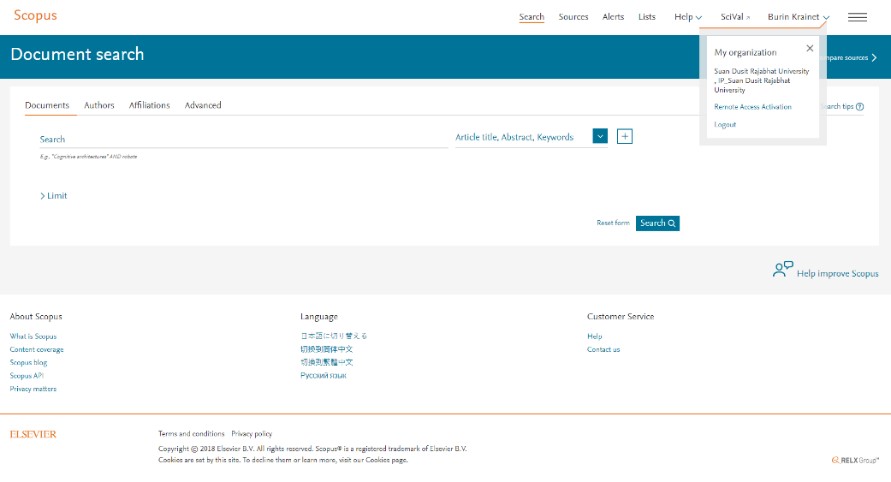Screen dimensions: 891x482
Task: Switch language to Russian
Action: point(323,375)
